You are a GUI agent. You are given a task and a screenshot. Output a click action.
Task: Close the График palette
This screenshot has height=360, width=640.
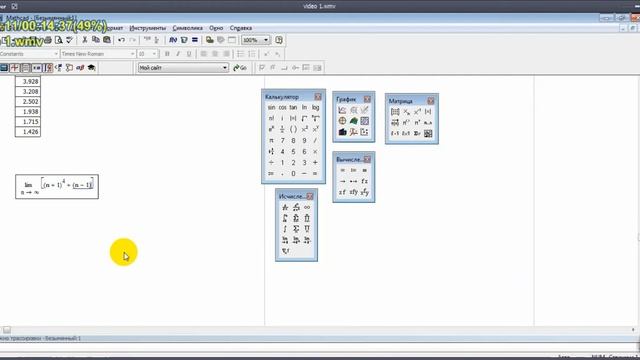(x=367, y=99)
